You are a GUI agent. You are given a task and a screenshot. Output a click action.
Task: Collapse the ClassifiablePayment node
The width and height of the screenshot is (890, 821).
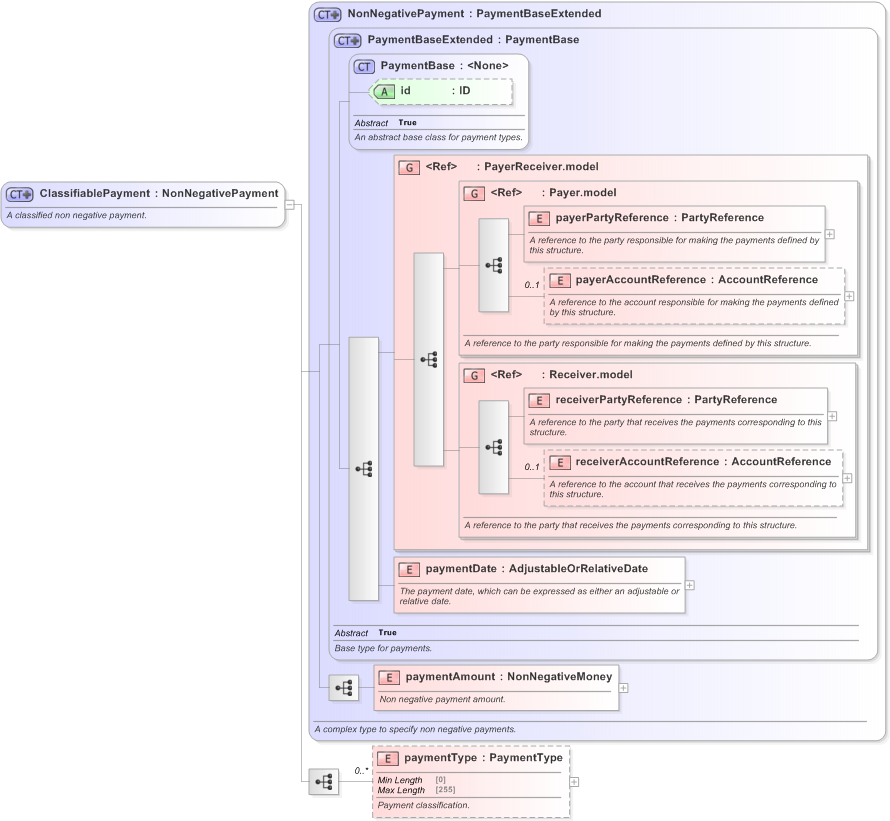coord(289,204)
